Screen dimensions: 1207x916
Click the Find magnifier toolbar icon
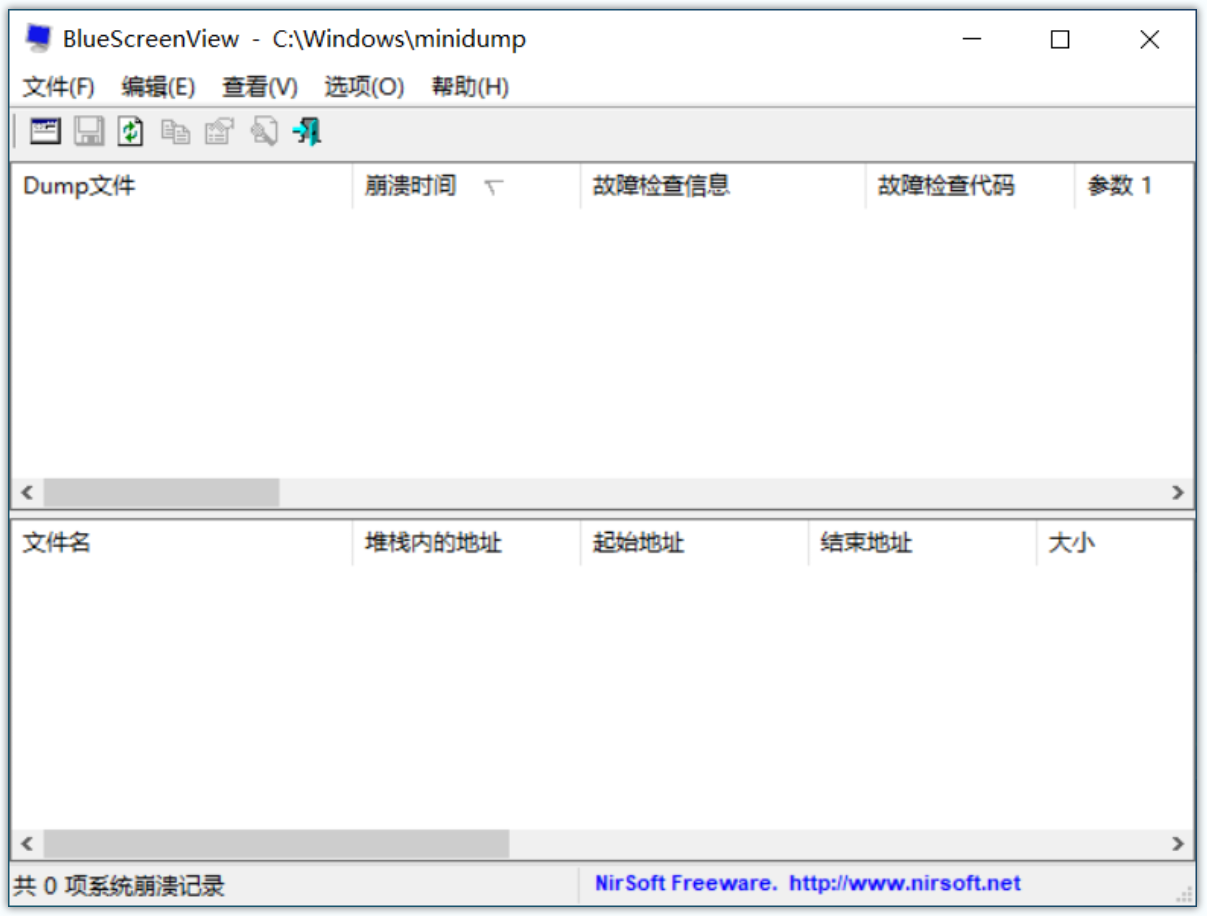(x=263, y=131)
